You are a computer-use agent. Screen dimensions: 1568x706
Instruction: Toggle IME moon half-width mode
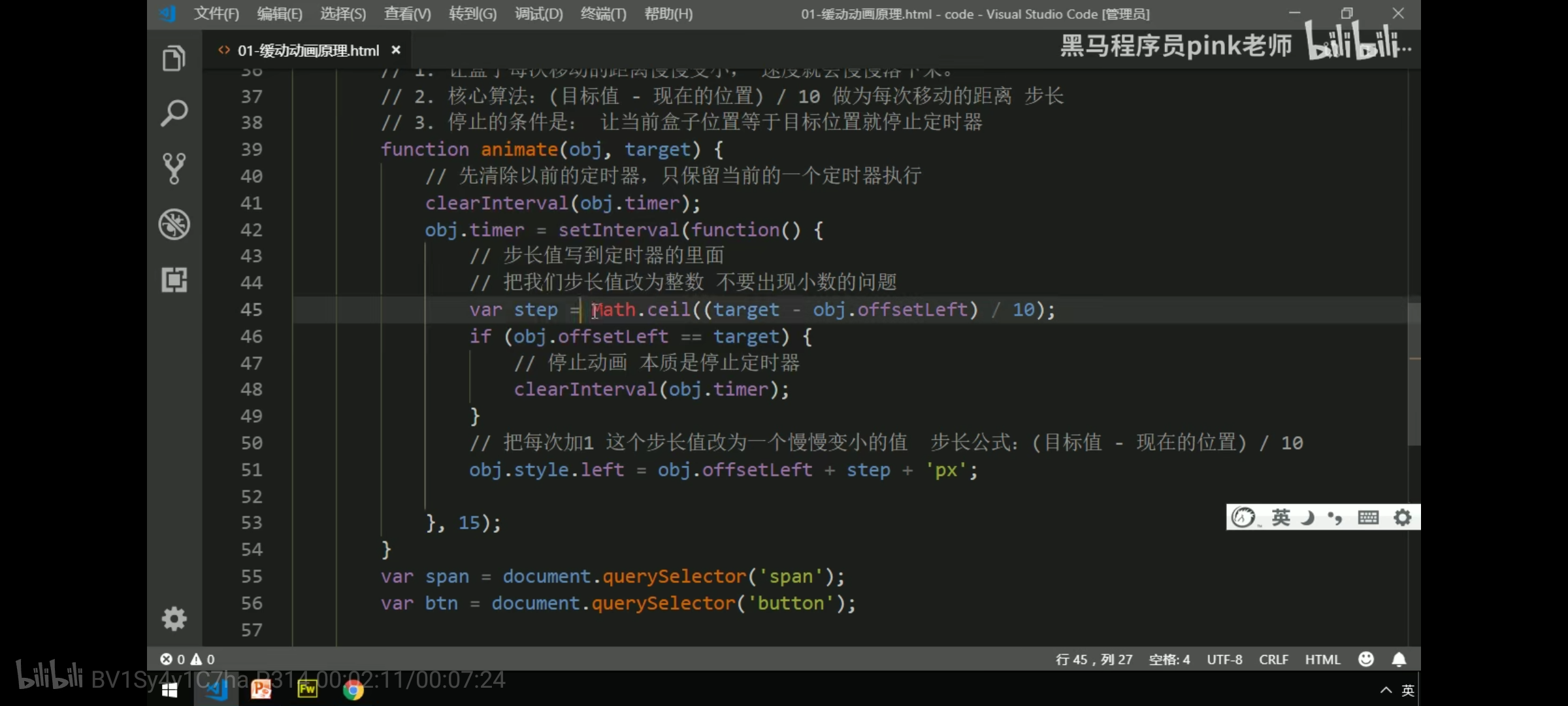tap(1308, 518)
